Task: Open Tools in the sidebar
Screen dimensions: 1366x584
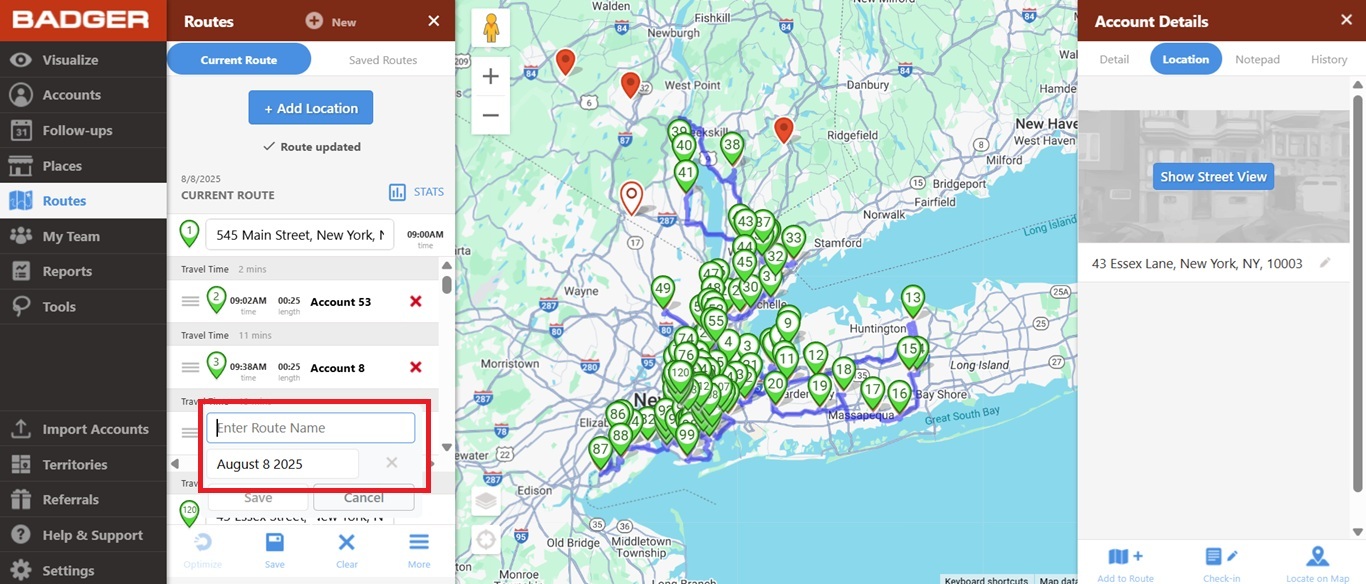Action: [83, 307]
